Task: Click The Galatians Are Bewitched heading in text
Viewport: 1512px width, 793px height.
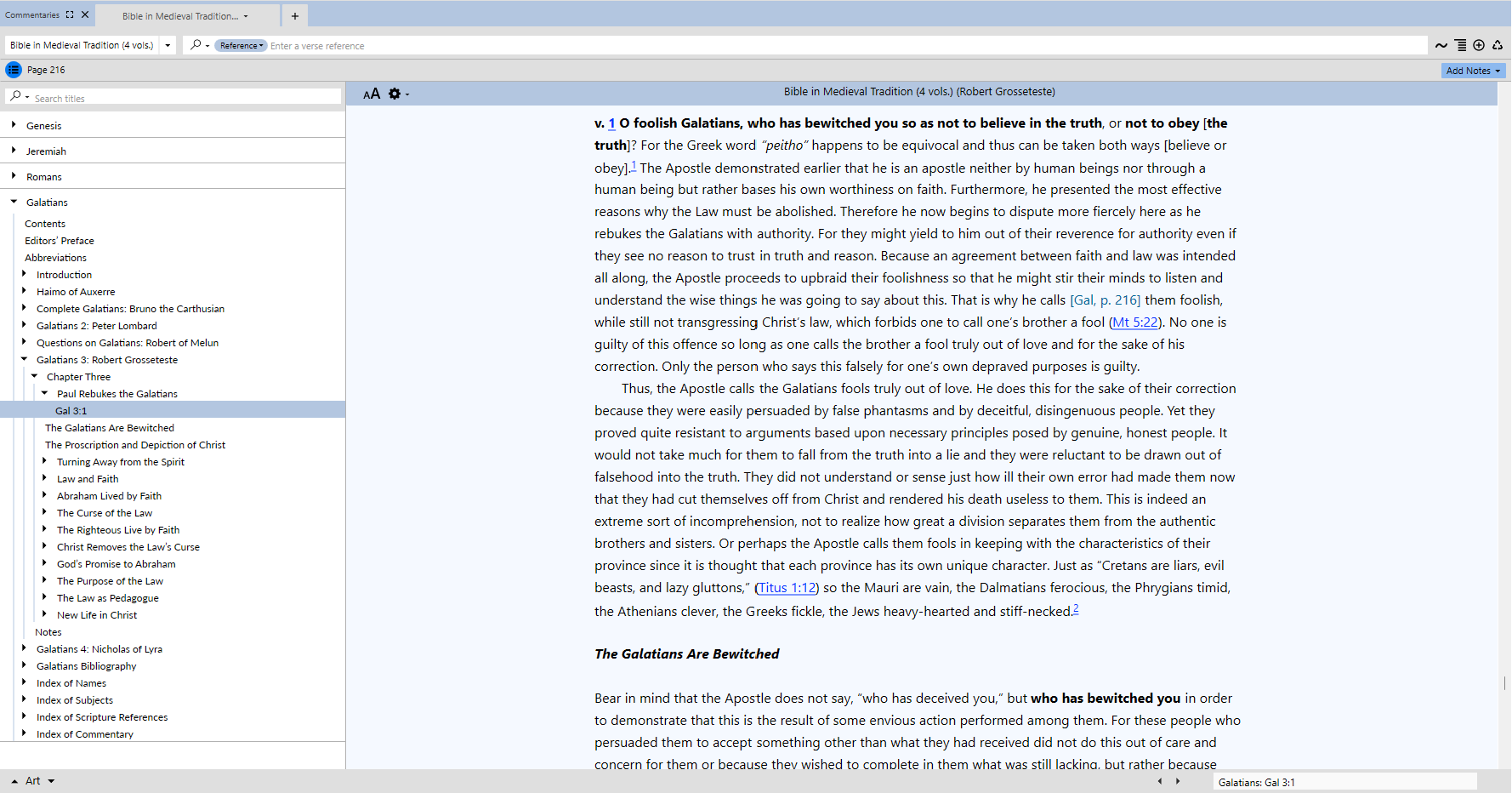Action: point(687,654)
